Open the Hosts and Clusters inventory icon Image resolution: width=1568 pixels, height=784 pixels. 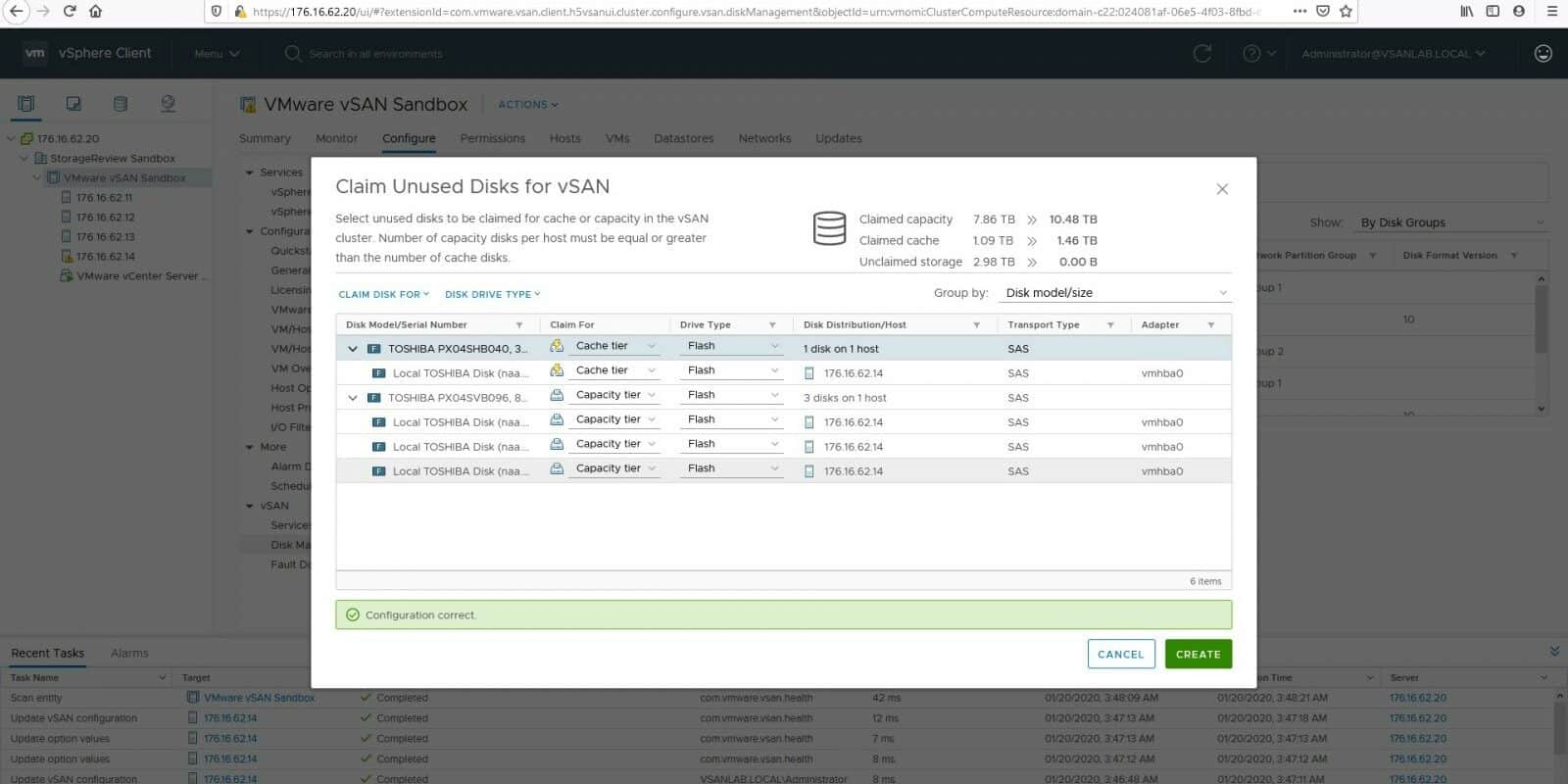pyautogui.click(x=25, y=104)
